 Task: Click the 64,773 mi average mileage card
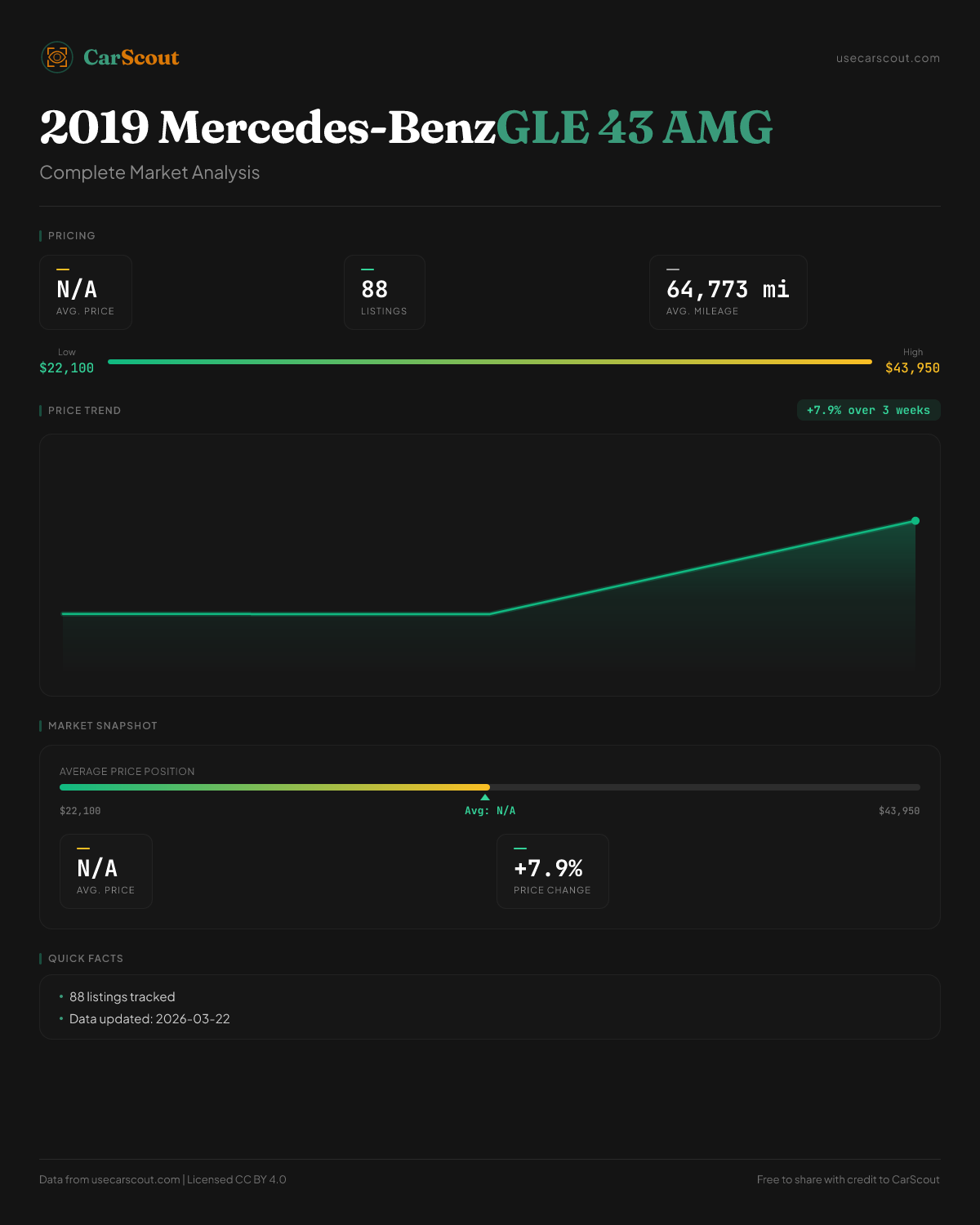[728, 292]
